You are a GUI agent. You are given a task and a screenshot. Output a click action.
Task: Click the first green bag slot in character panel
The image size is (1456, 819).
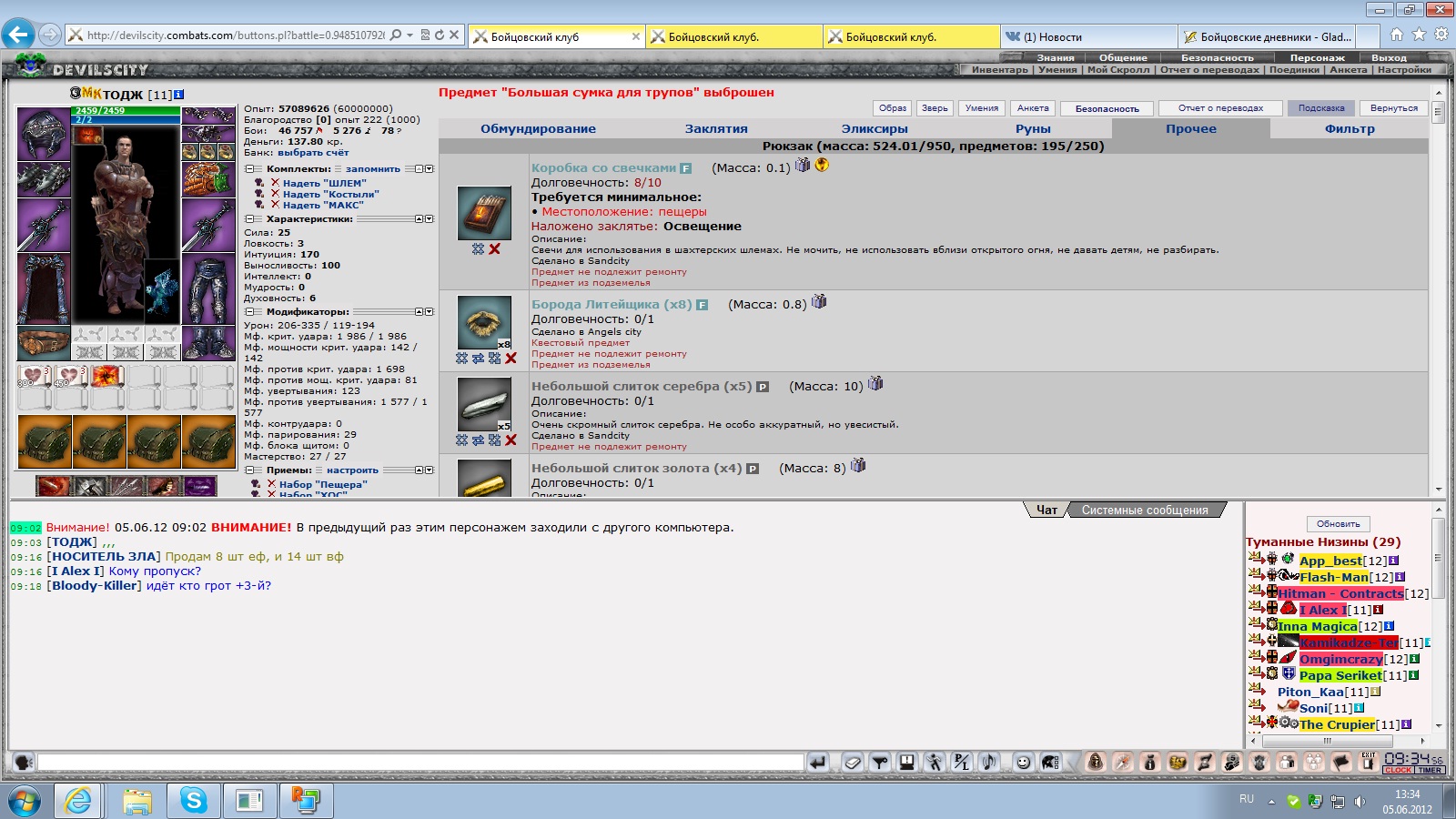point(45,442)
